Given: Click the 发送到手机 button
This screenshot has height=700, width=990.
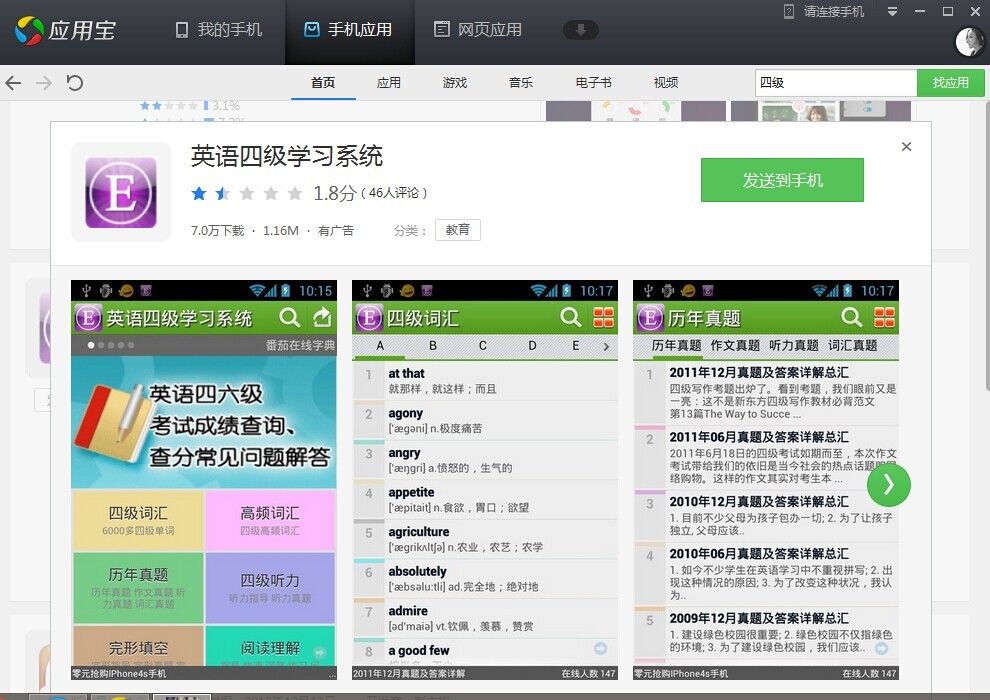Looking at the screenshot, I should pyautogui.click(x=782, y=180).
